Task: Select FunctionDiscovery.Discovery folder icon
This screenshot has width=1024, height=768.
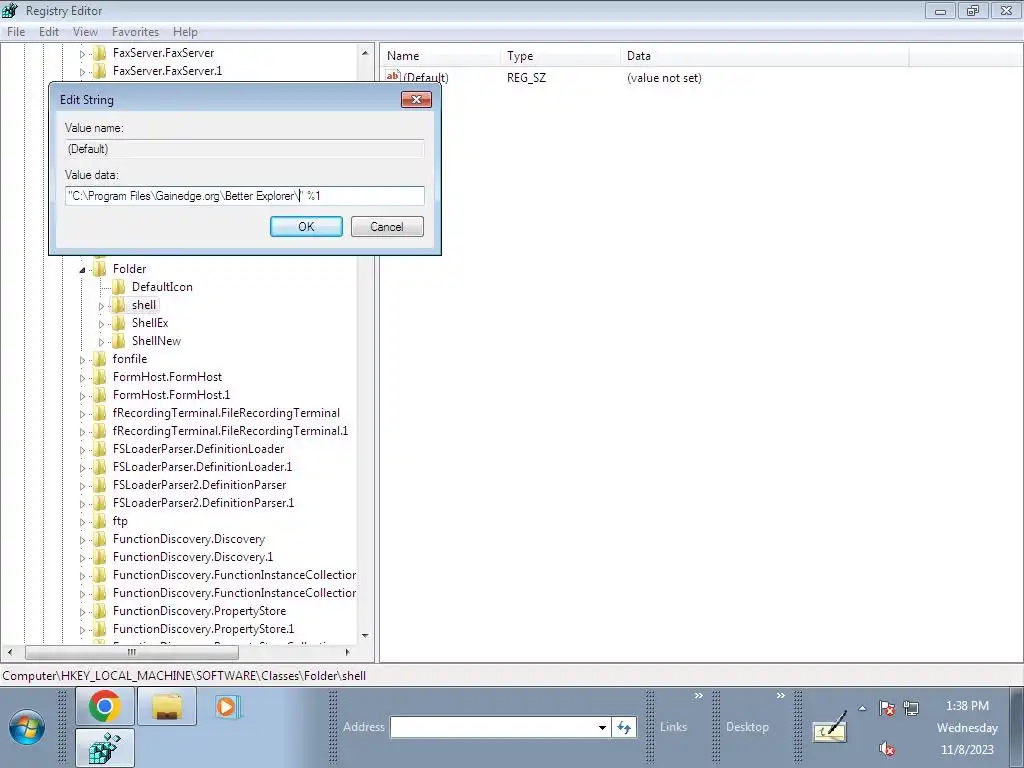Action: coord(99,539)
